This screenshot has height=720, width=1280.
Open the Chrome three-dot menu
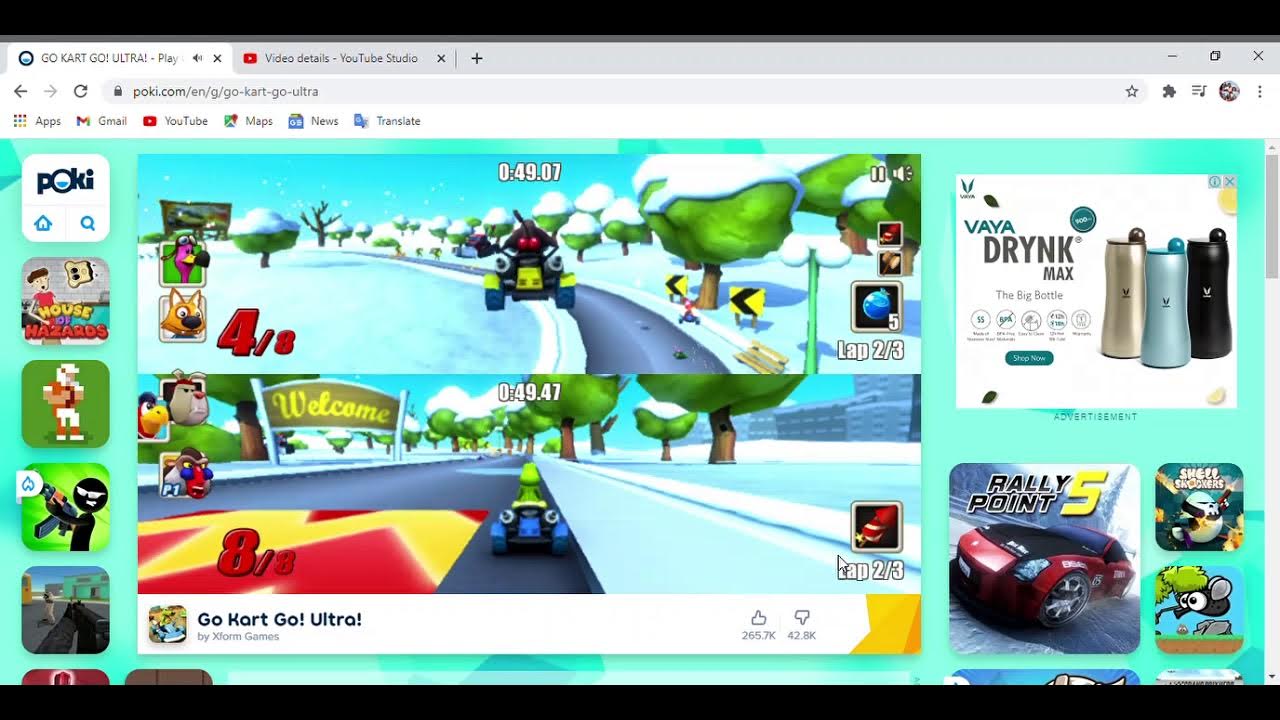[1259, 91]
